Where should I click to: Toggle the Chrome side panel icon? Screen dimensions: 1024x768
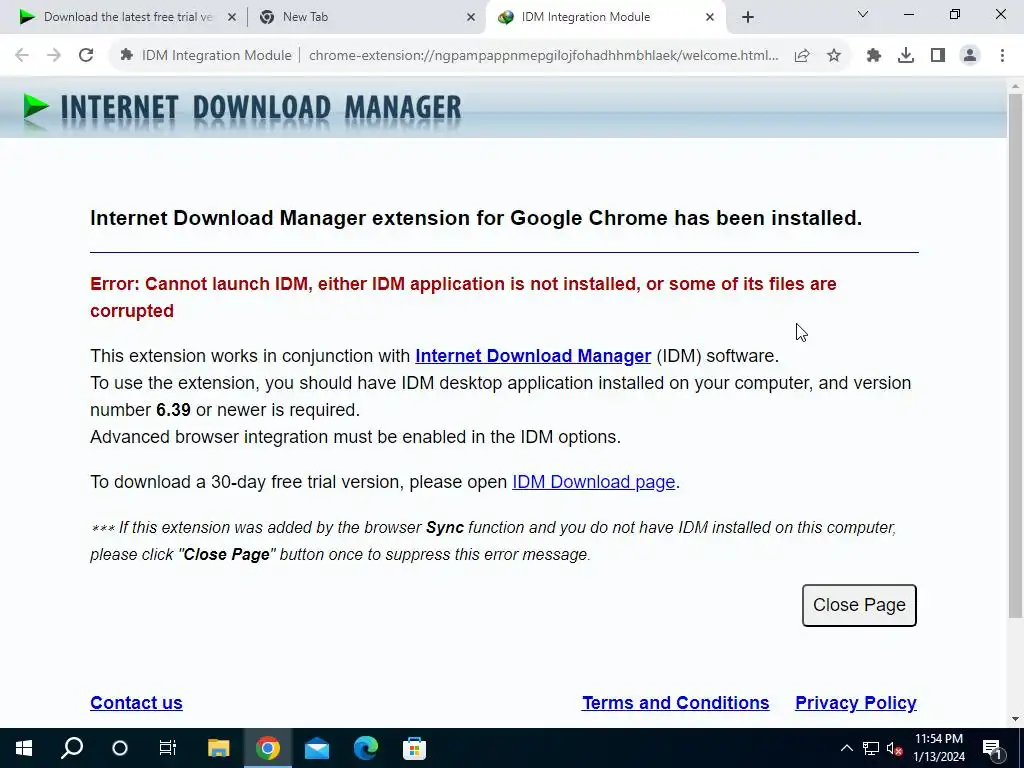(938, 56)
